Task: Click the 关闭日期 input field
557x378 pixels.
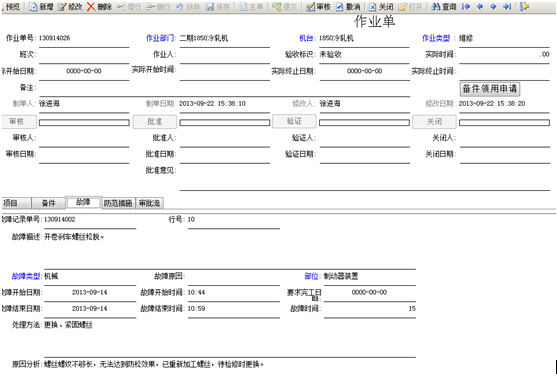Action: [x=504, y=155]
